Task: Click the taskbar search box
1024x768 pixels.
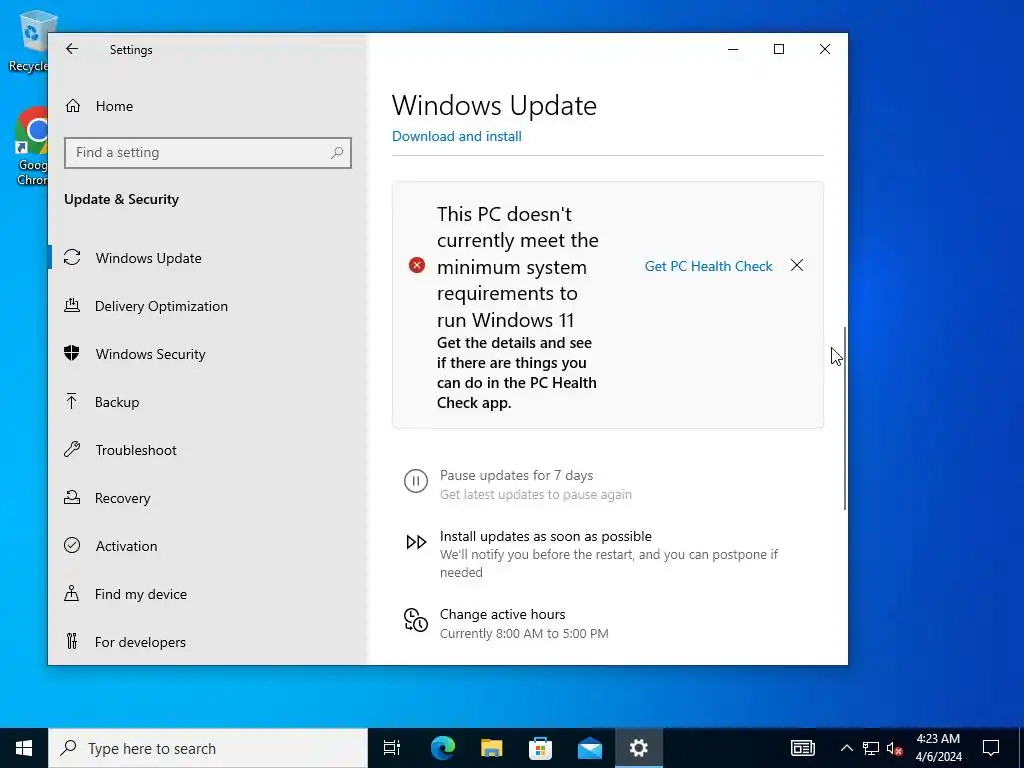Action: tap(208, 748)
